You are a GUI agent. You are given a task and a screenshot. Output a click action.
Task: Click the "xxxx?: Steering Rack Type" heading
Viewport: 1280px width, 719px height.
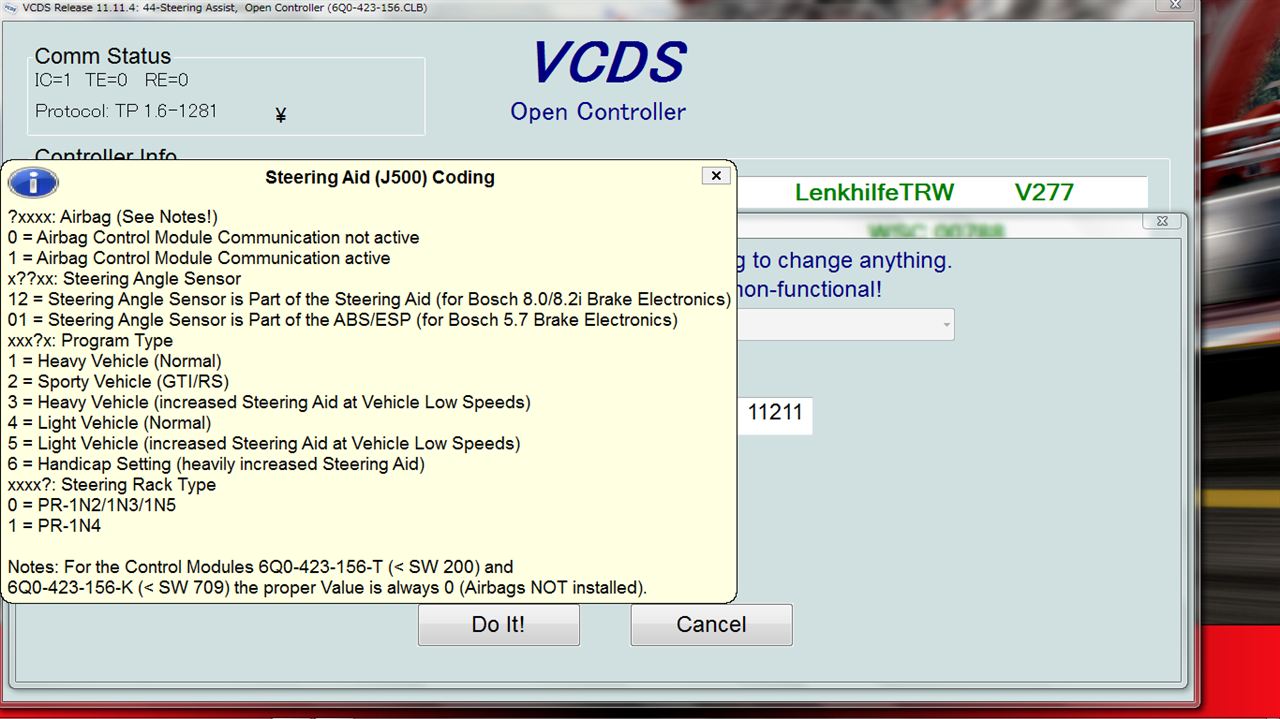pyautogui.click(x=112, y=485)
